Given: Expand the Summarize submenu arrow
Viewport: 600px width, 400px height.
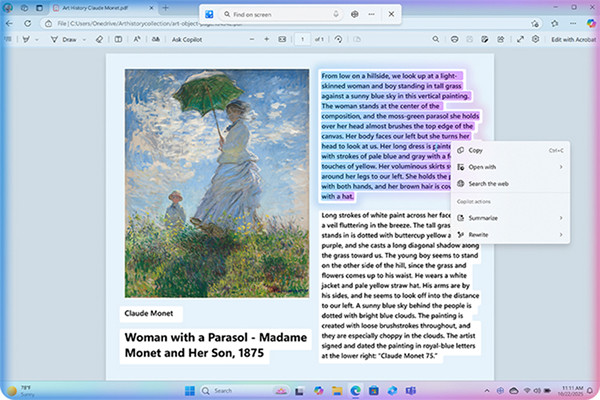Looking at the screenshot, I should coord(561,218).
